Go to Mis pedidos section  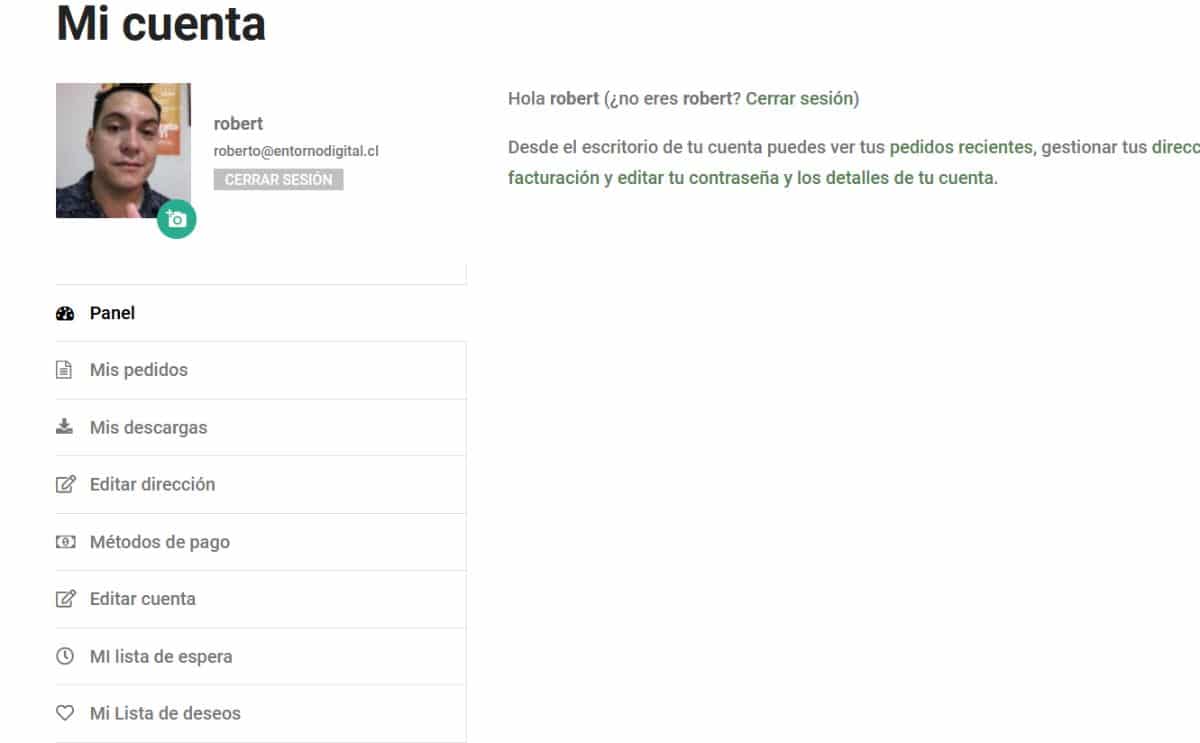[261, 370]
